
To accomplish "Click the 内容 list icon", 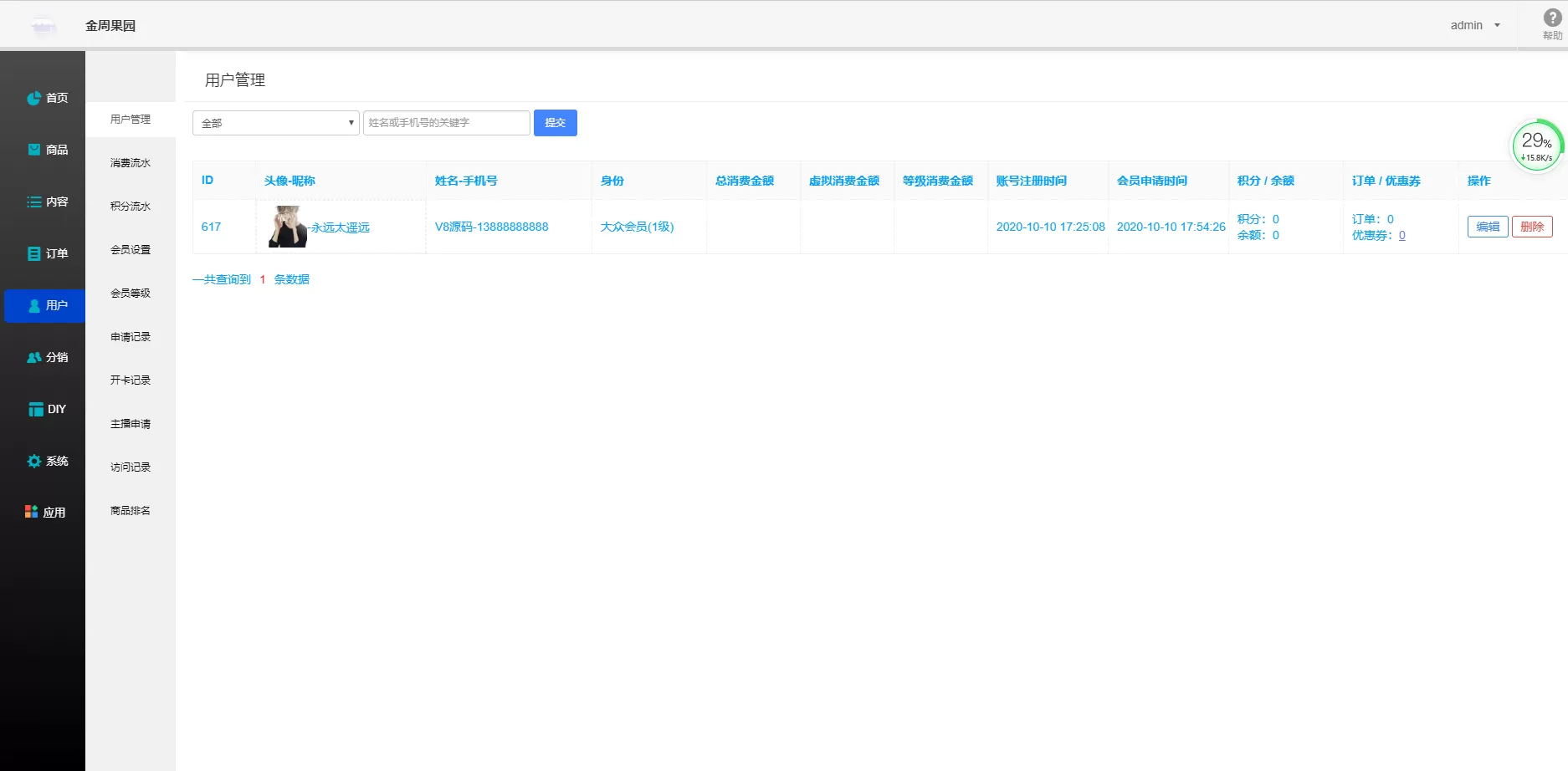I will click(x=33, y=202).
